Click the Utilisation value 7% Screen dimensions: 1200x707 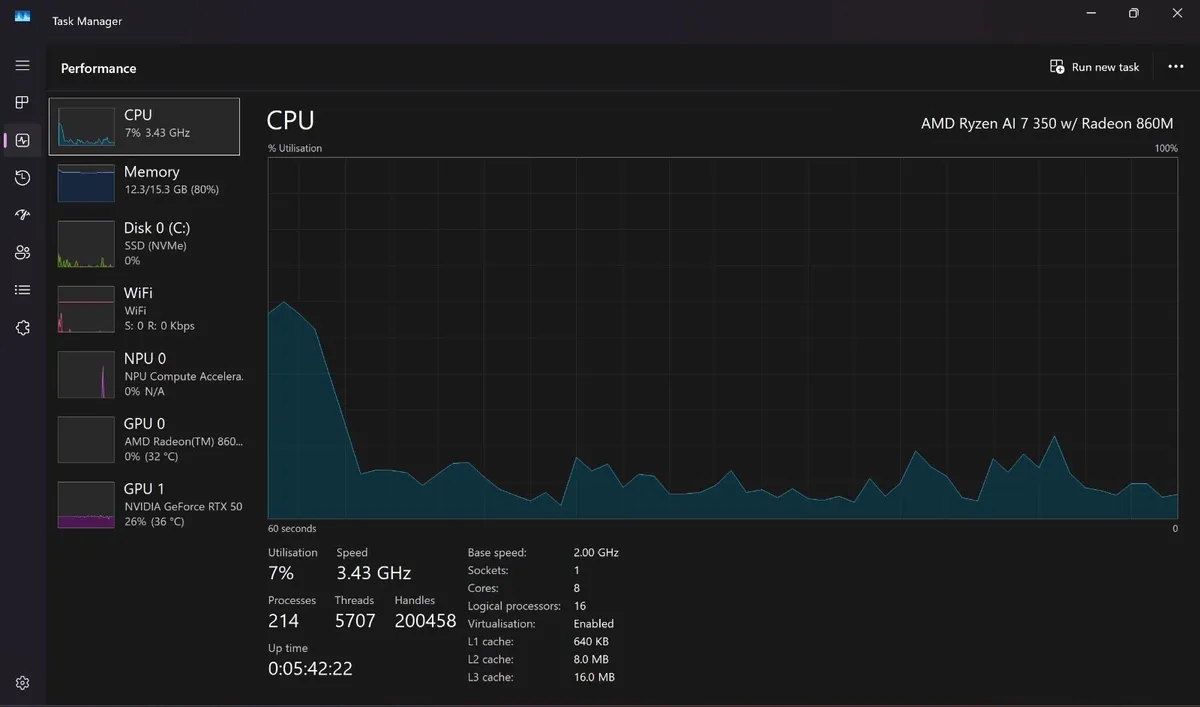point(281,573)
